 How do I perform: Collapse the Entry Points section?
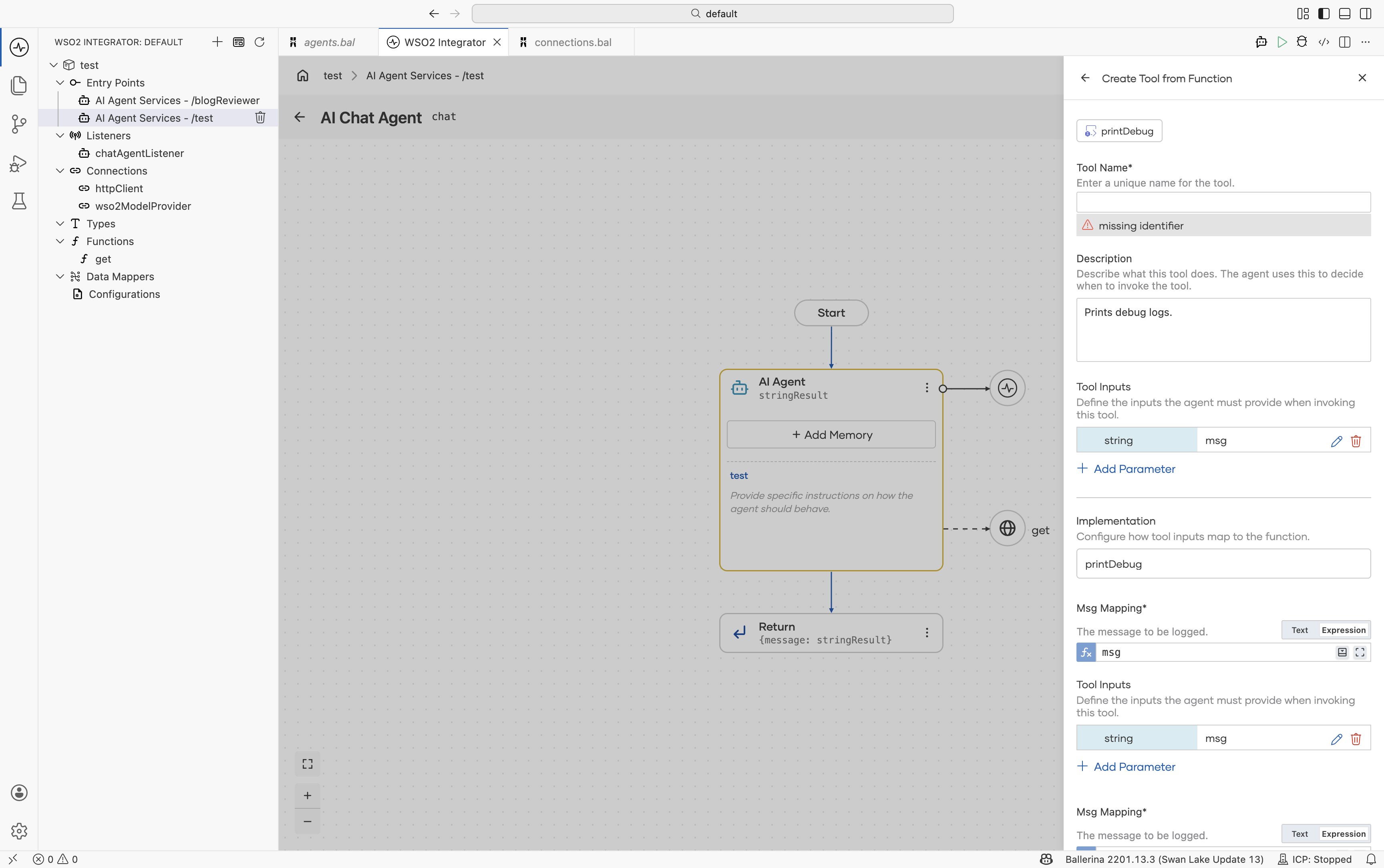[60, 82]
